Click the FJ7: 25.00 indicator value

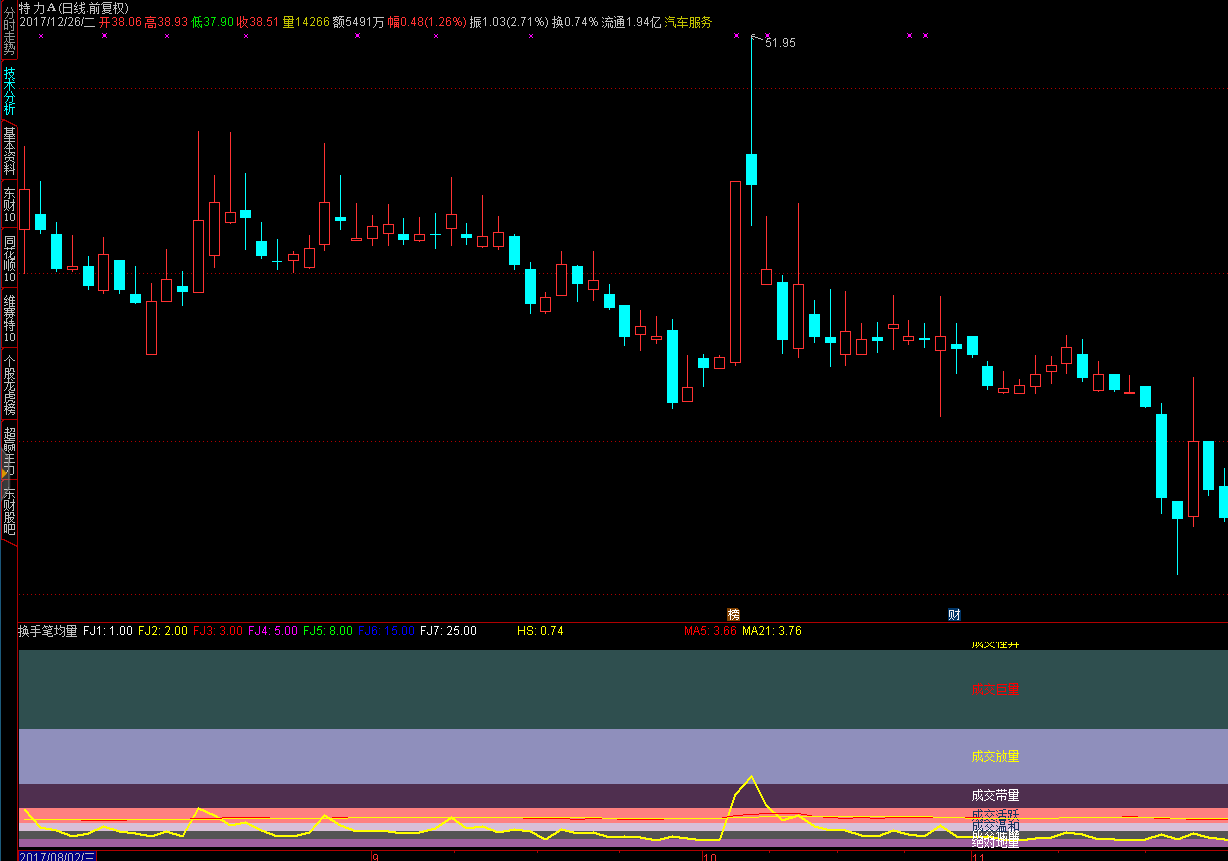448,631
